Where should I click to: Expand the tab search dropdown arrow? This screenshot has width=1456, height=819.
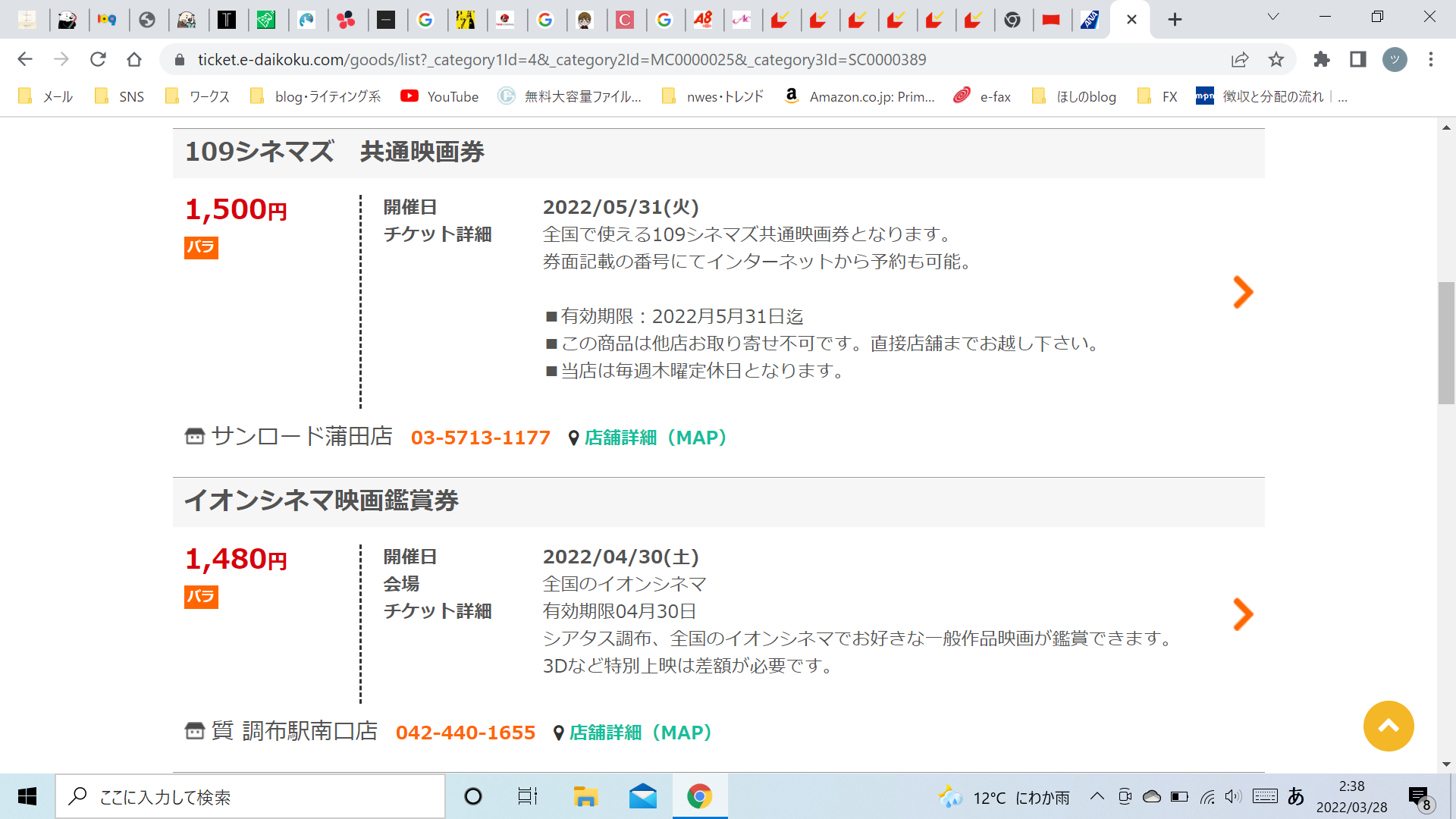click(x=1273, y=17)
